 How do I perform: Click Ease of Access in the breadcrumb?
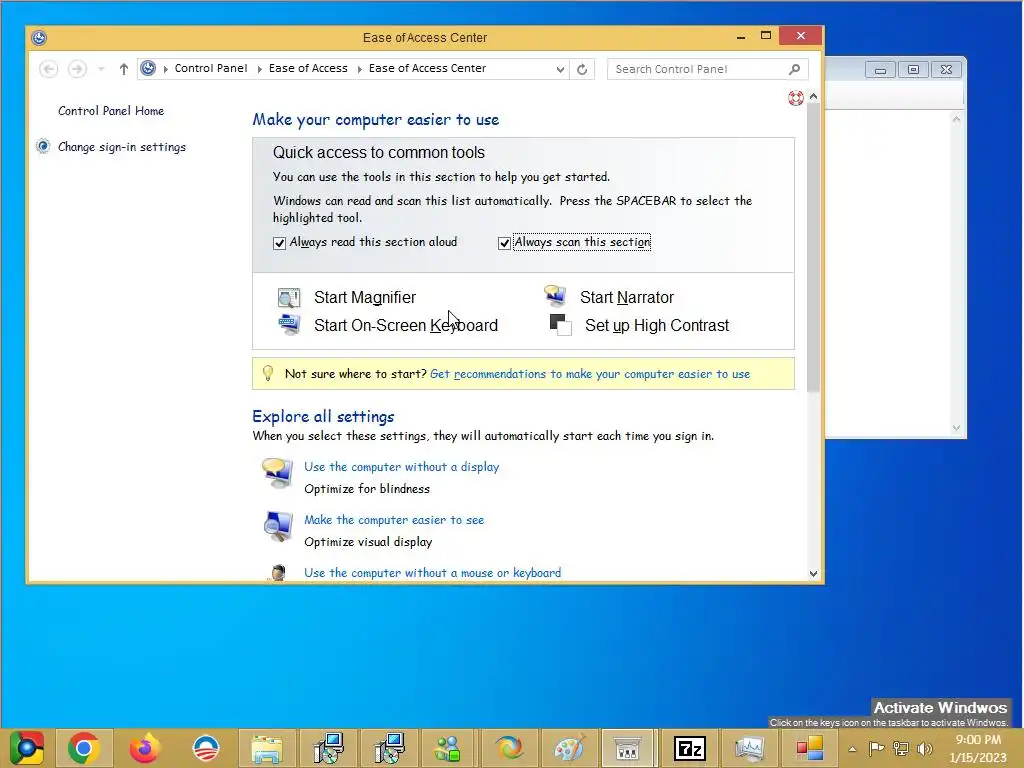point(308,68)
